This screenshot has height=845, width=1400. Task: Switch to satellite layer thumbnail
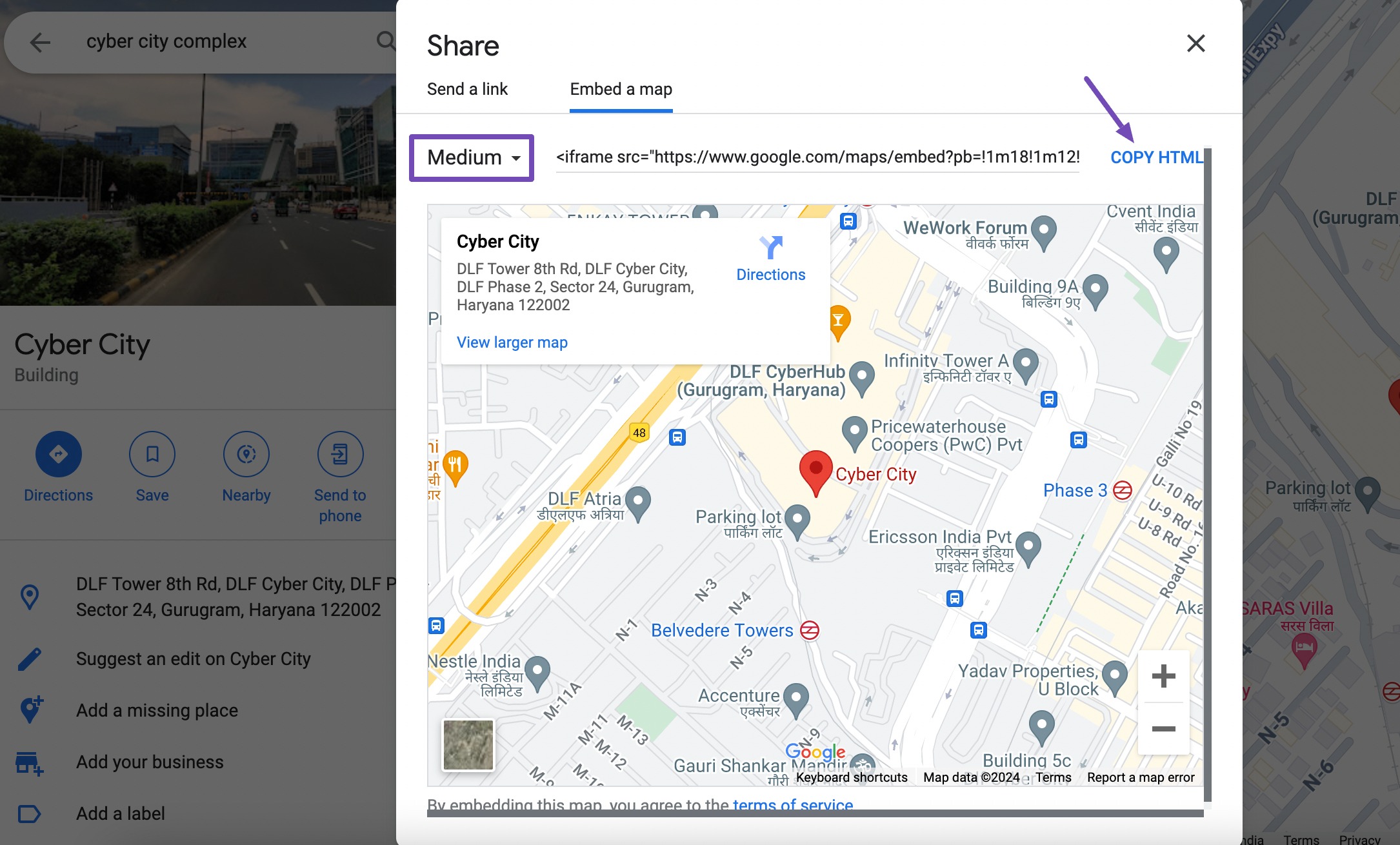coord(468,745)
